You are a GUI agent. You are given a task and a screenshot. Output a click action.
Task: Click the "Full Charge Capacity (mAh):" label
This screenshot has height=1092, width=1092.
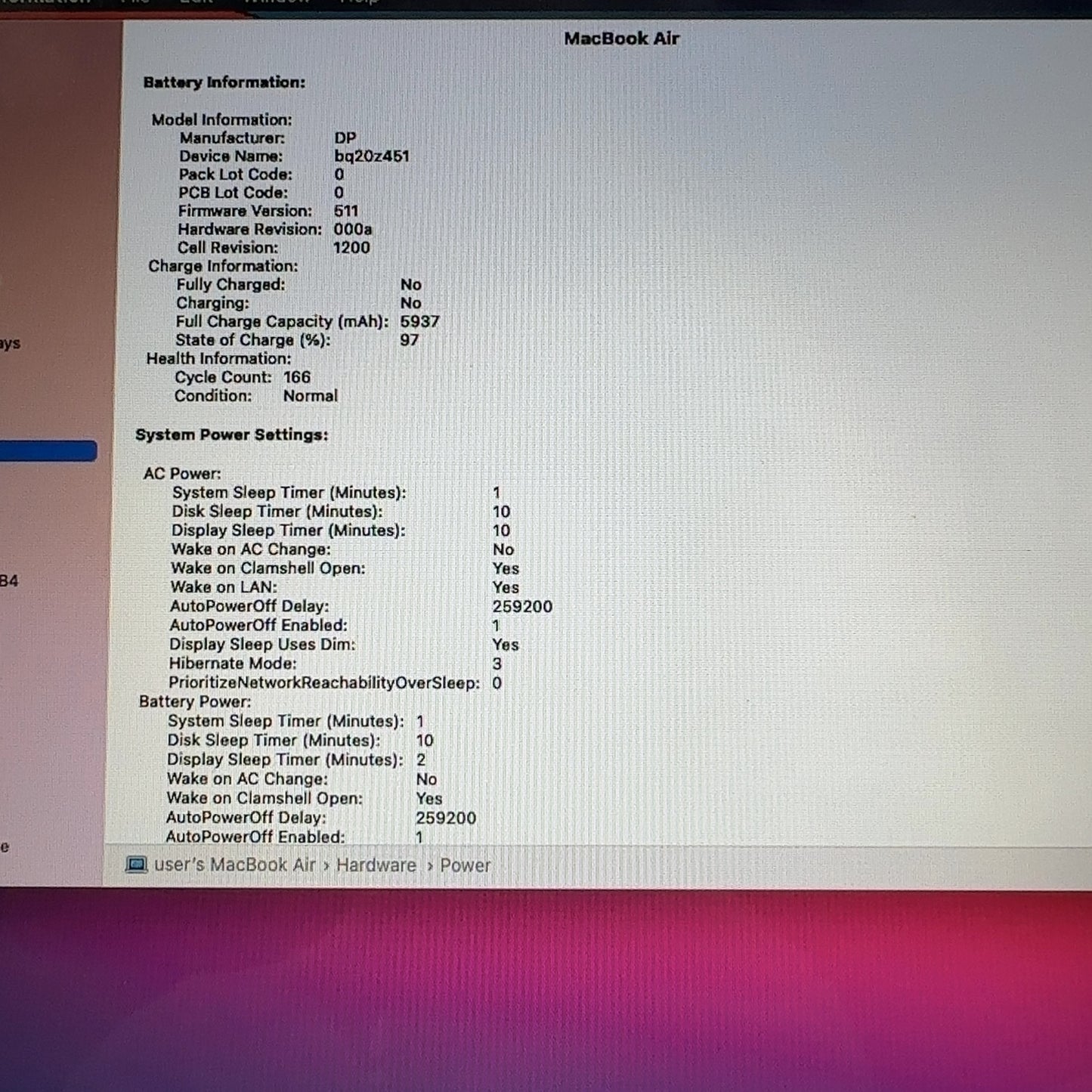283,321
